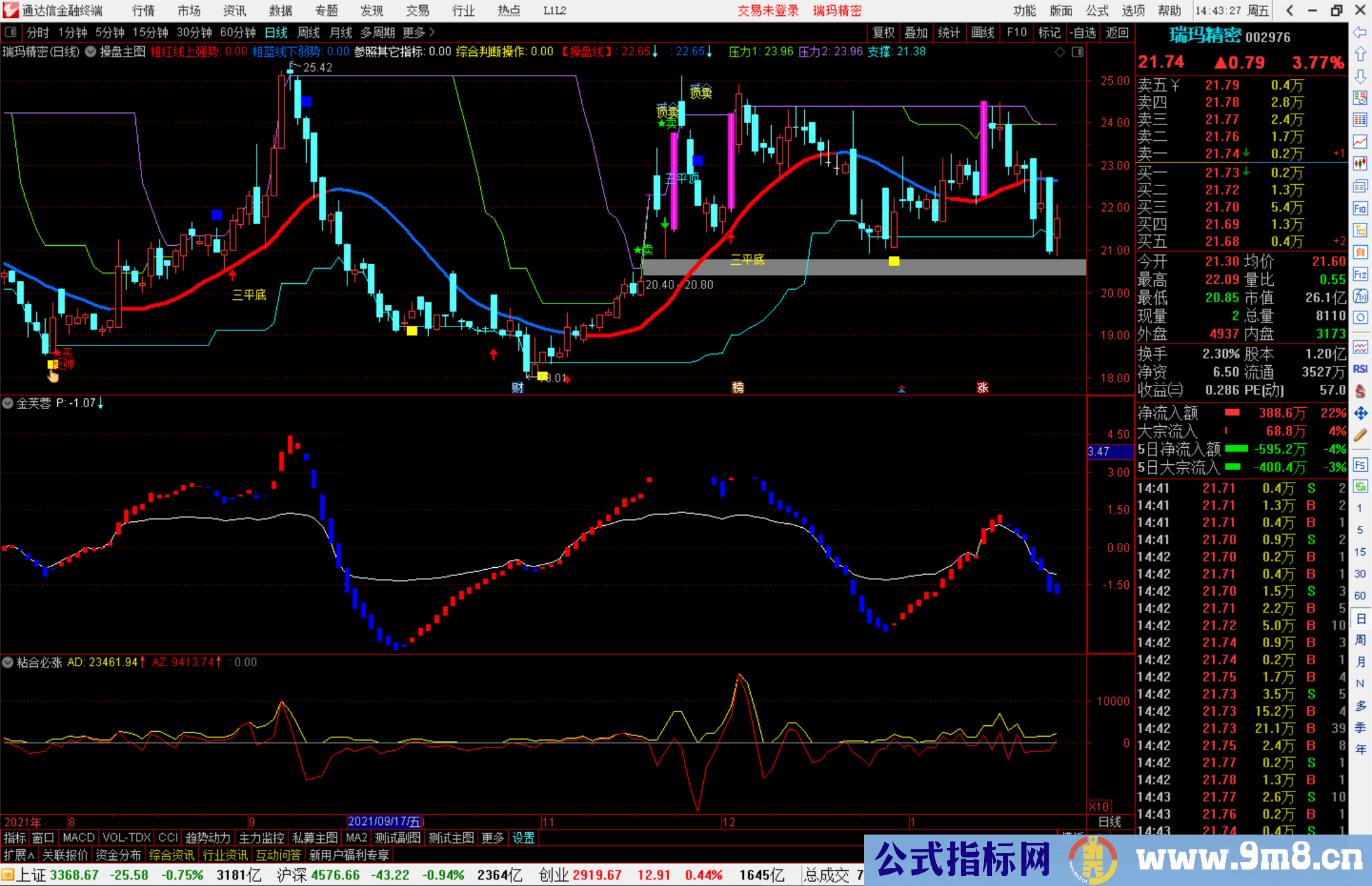
Task: Open the 功能 menu
Action: 1025,11
